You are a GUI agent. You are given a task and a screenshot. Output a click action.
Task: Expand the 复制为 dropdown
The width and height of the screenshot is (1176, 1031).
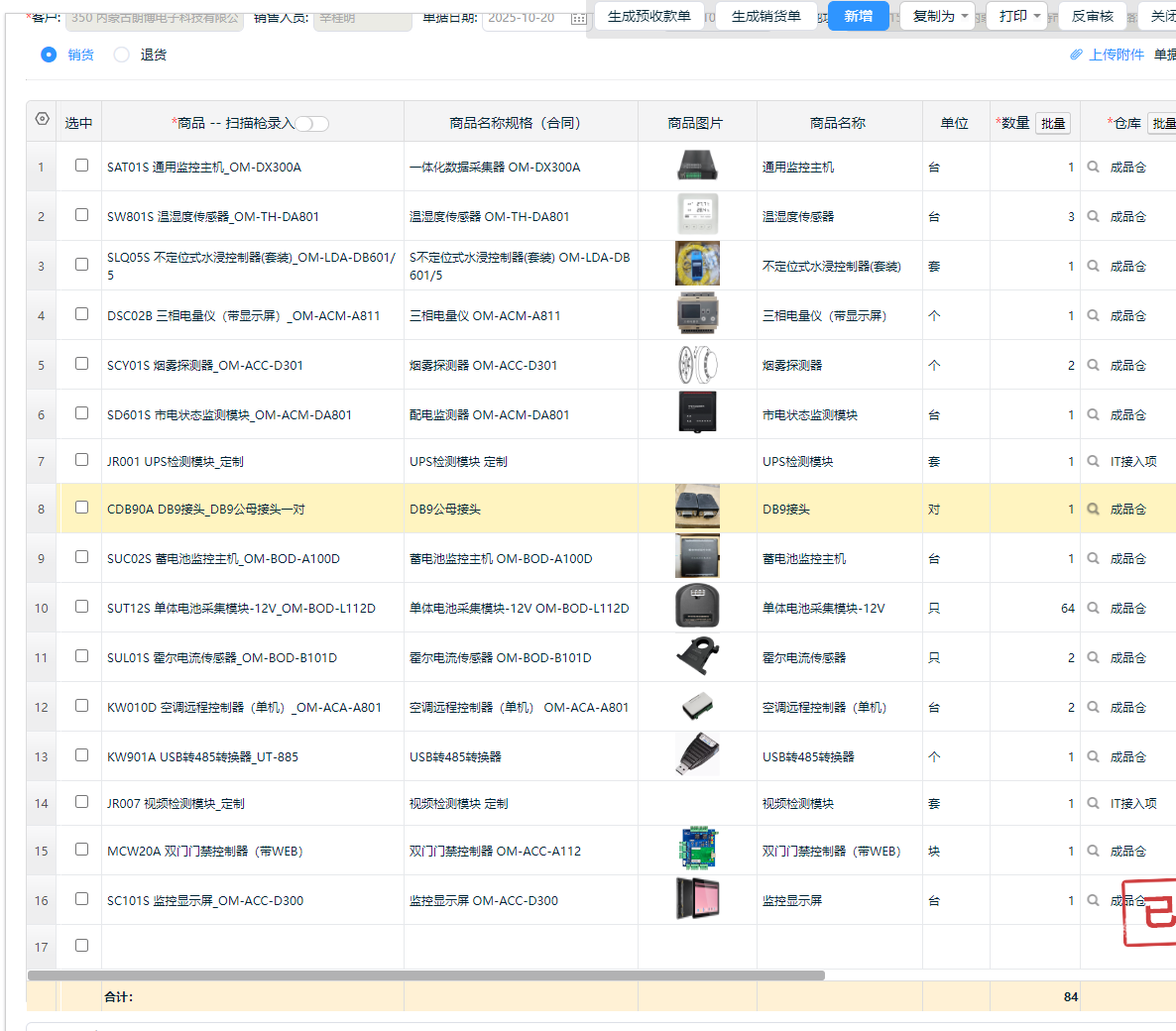pos(938,16)
